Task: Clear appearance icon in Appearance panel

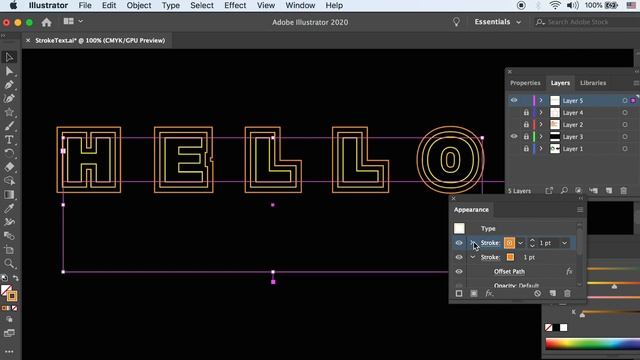Action: (x=538, y=293)
